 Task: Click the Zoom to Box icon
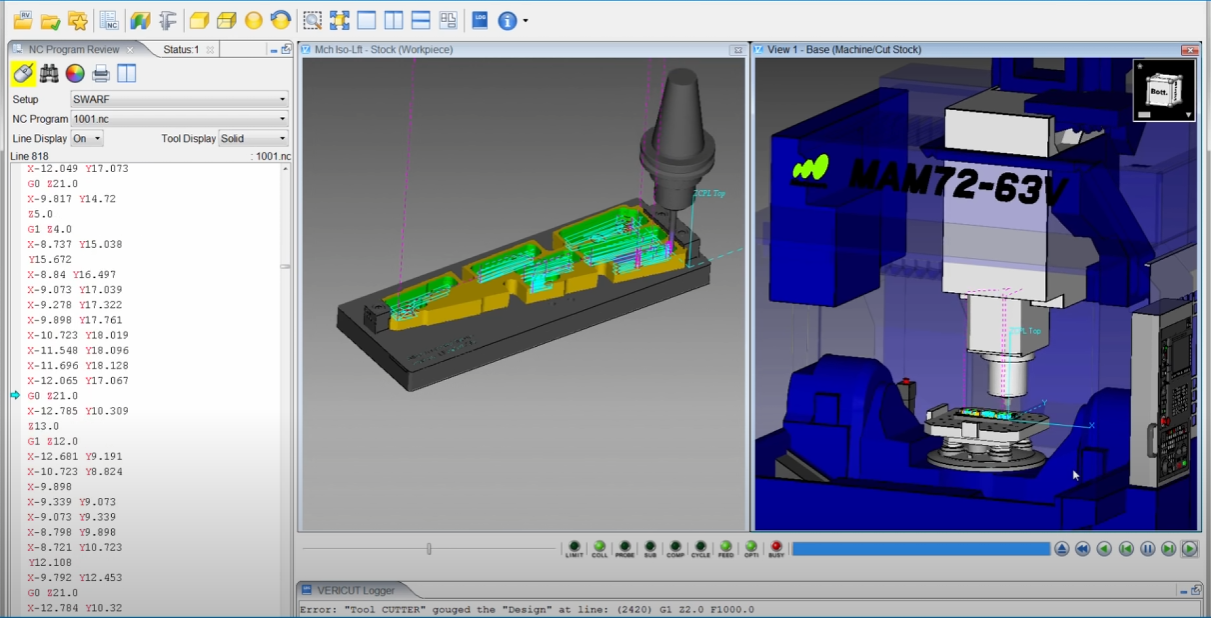[312, 20]
